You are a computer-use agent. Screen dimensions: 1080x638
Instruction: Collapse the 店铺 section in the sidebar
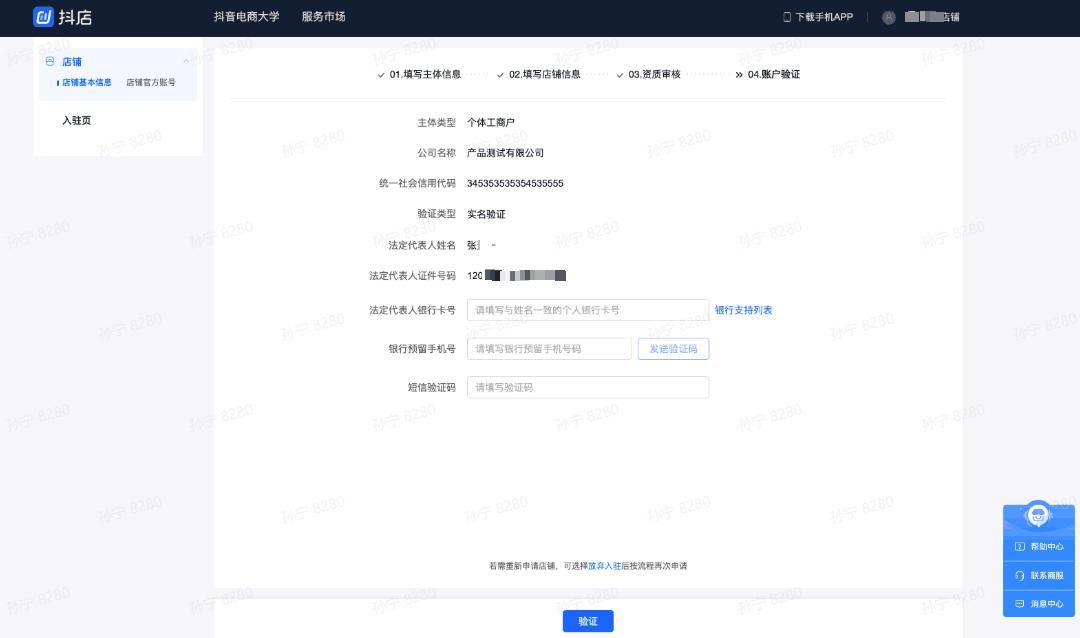point(186,61)
